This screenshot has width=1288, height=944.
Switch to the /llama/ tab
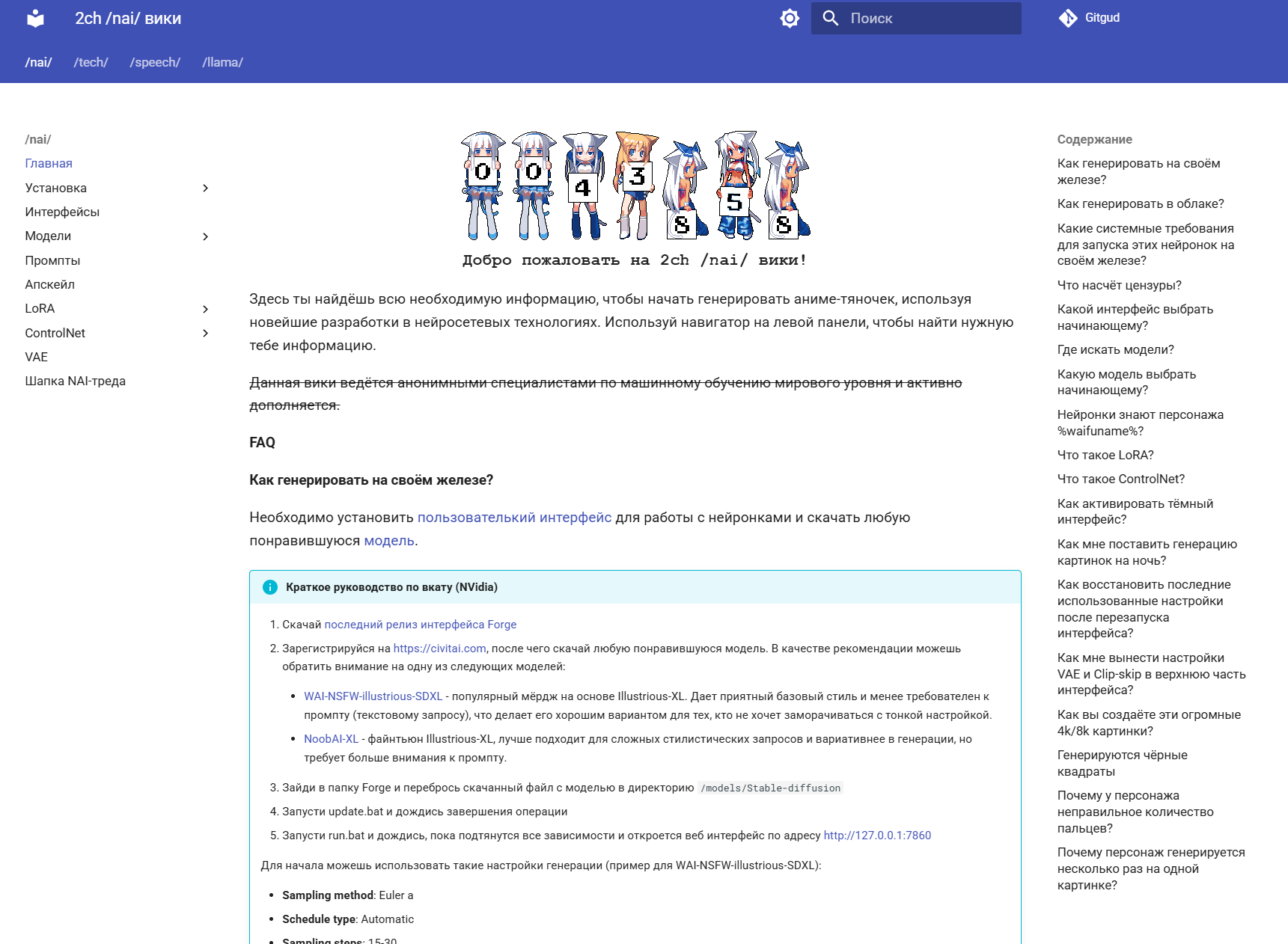[x=223, y=62]
